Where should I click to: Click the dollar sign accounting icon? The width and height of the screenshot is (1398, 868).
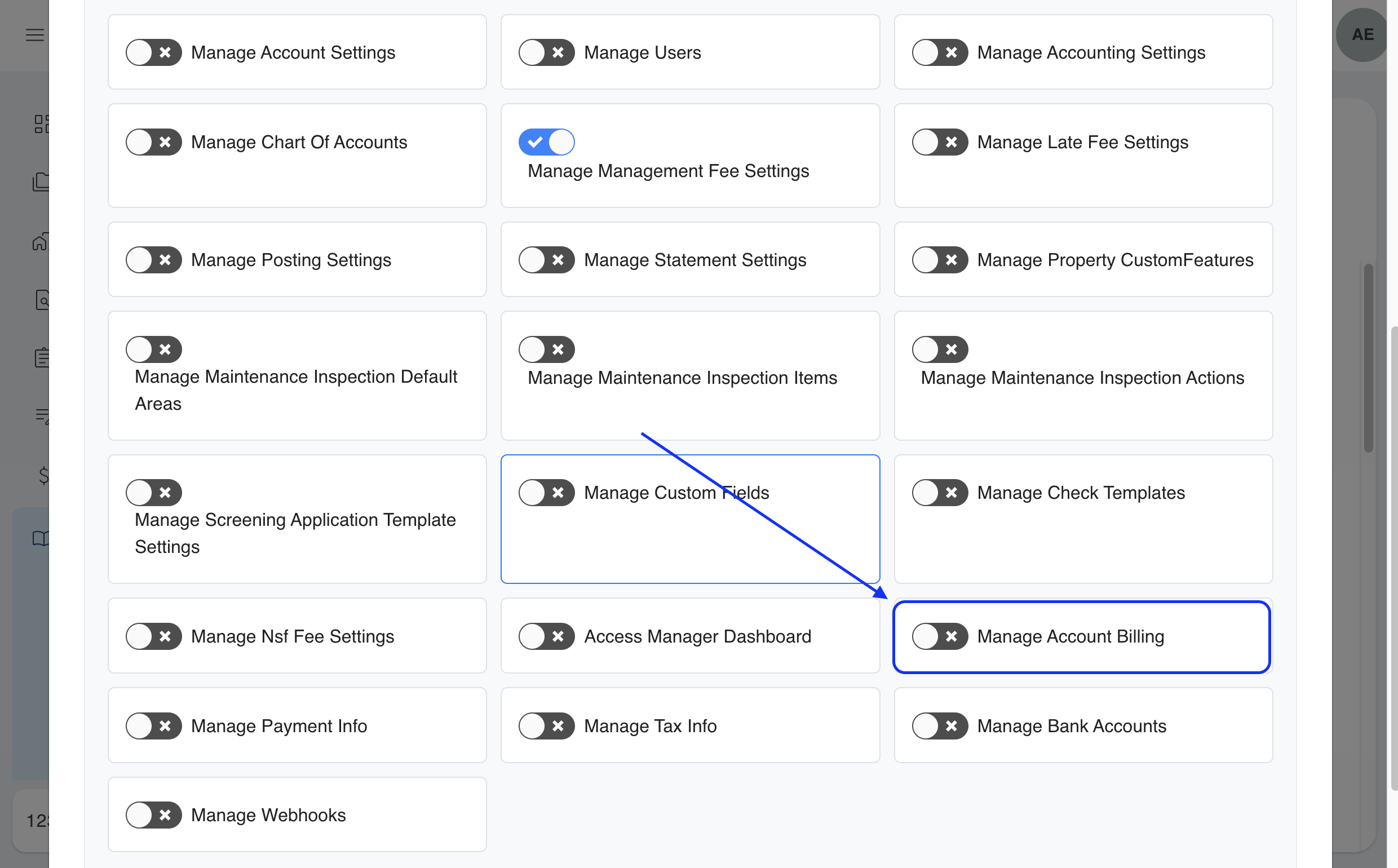[x=43, y=475]
